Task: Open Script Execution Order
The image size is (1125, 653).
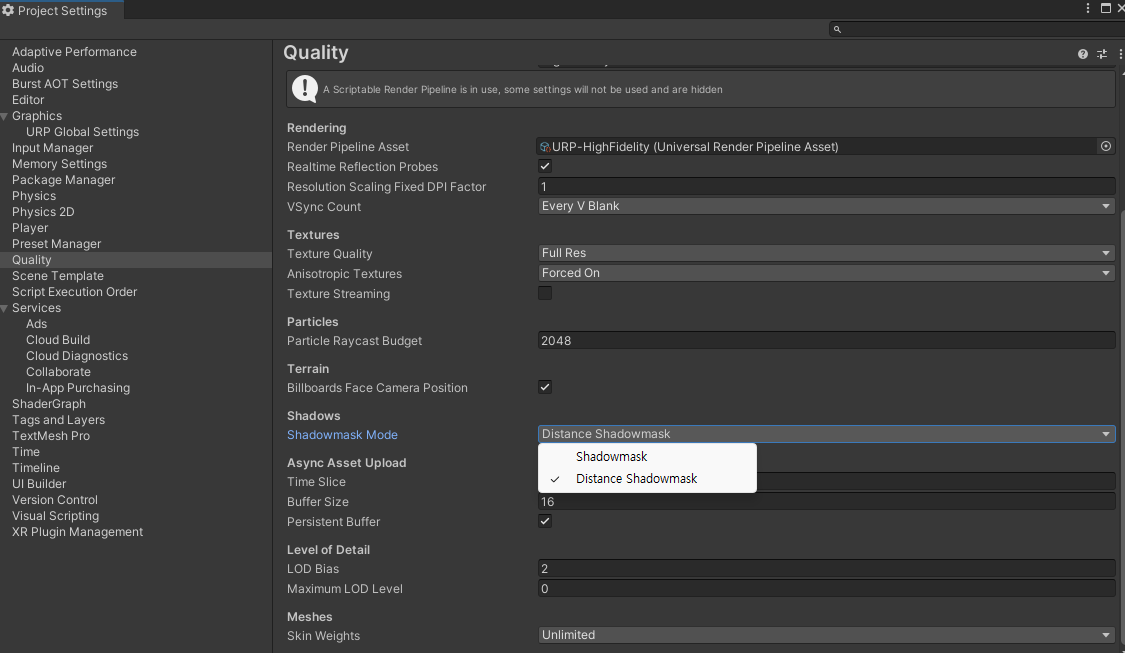Action: coord(75,292)
